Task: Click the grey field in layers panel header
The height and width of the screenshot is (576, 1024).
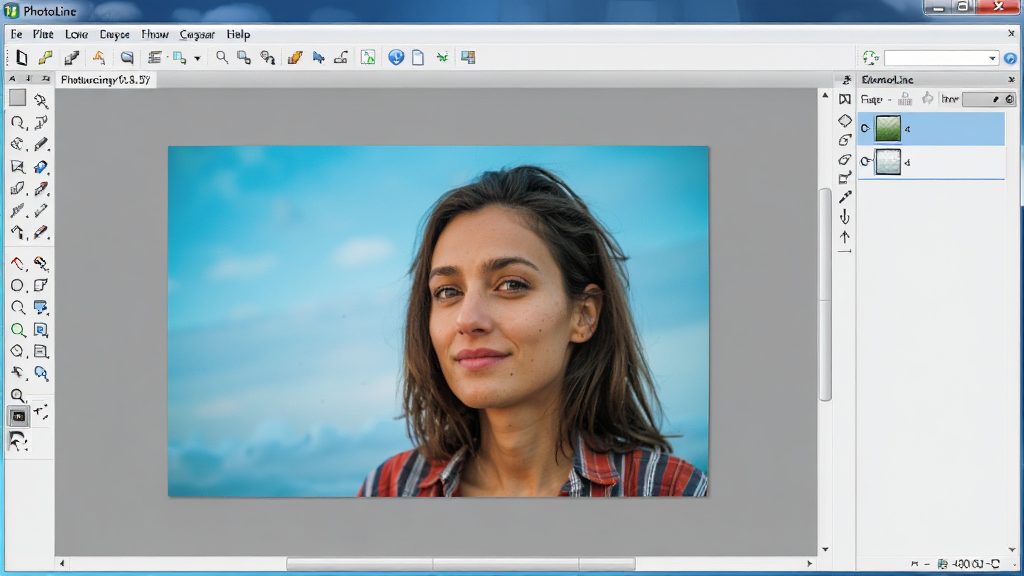Action: [989, 99]
